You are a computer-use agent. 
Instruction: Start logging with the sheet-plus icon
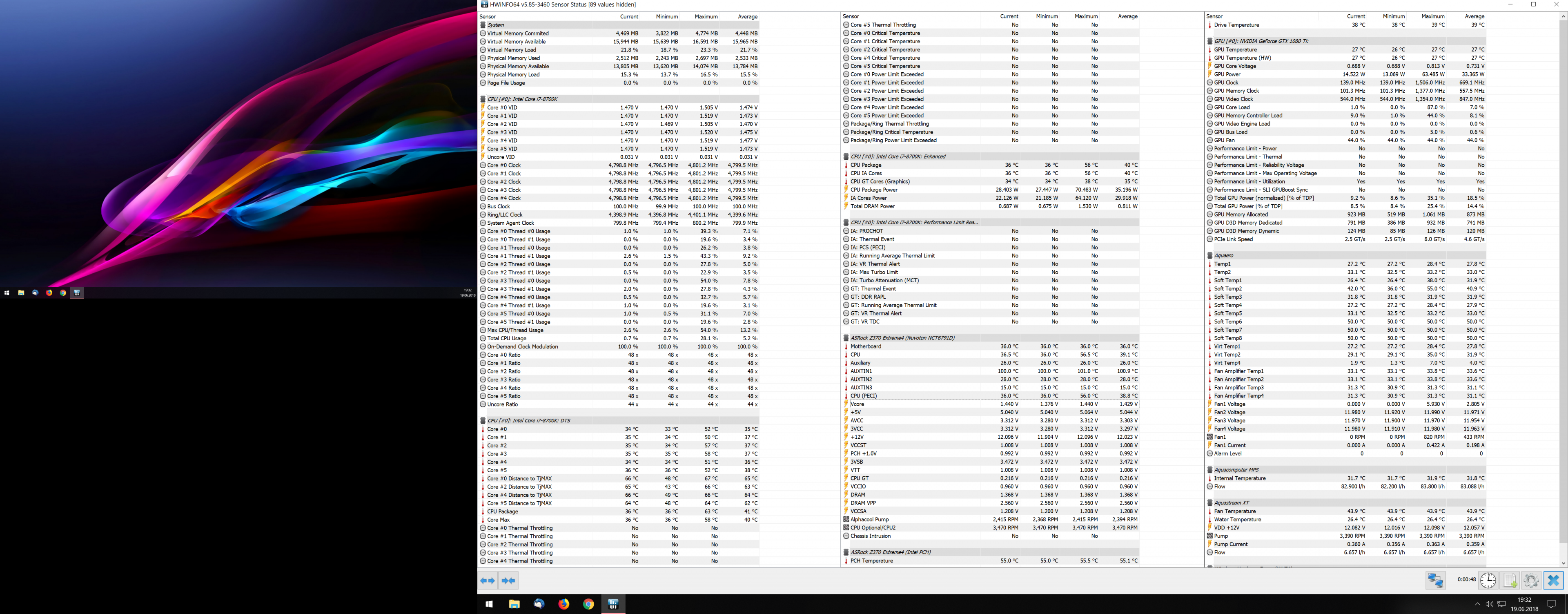(x=1510, y=580)
